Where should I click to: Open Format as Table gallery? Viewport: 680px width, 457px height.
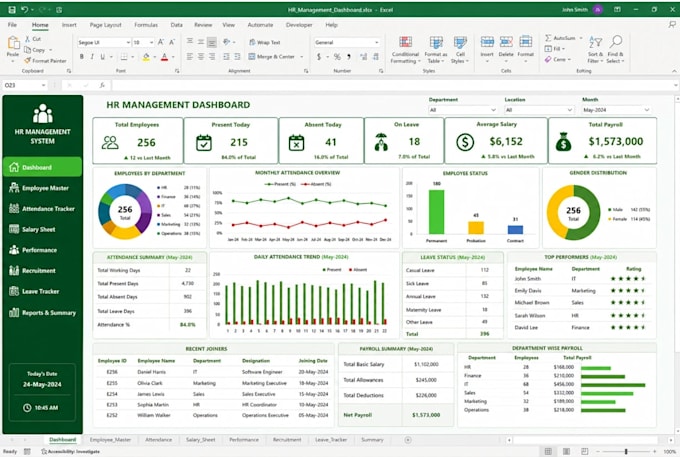(x=436, y=49)
